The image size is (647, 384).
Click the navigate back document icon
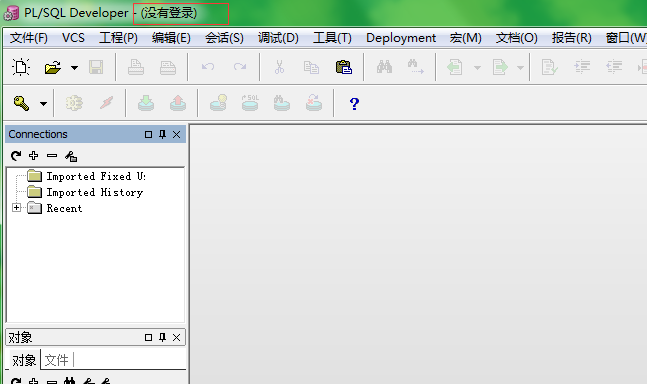[455, 67]
